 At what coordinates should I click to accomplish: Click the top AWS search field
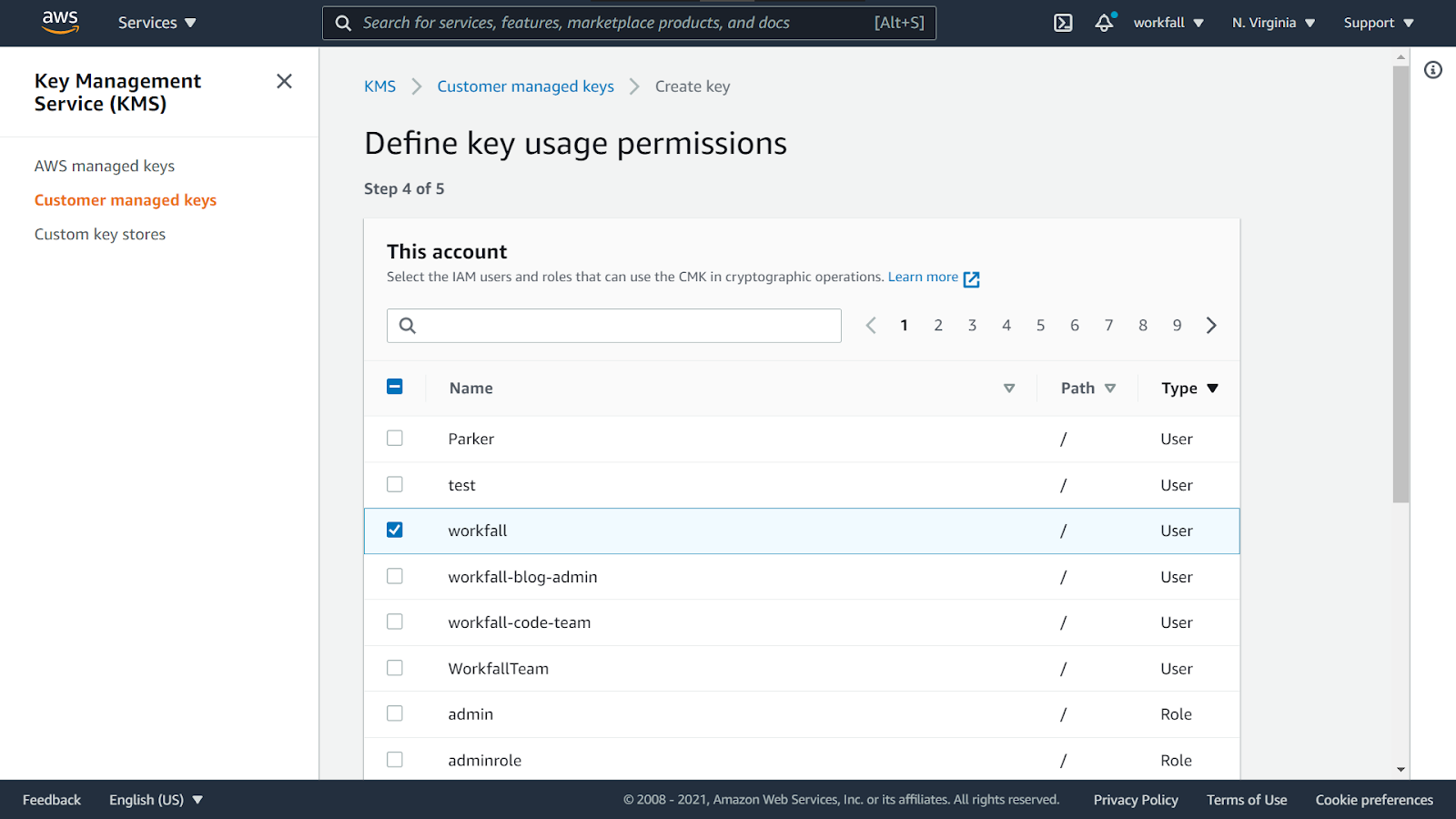(629, 23)
